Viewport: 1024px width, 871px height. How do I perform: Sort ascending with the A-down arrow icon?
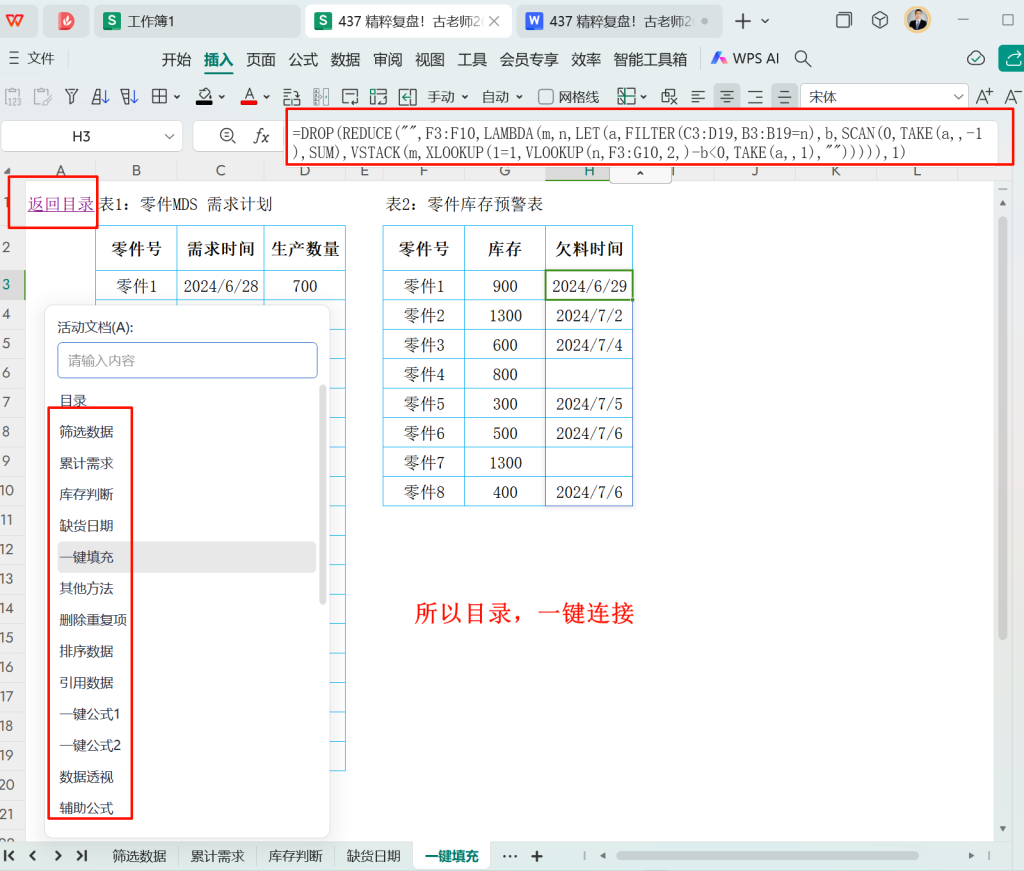[100, 97]
